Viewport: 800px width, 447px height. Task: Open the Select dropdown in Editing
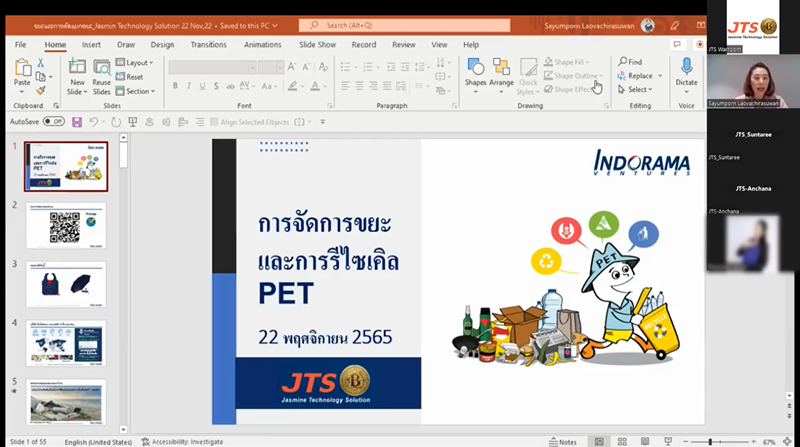635,89
